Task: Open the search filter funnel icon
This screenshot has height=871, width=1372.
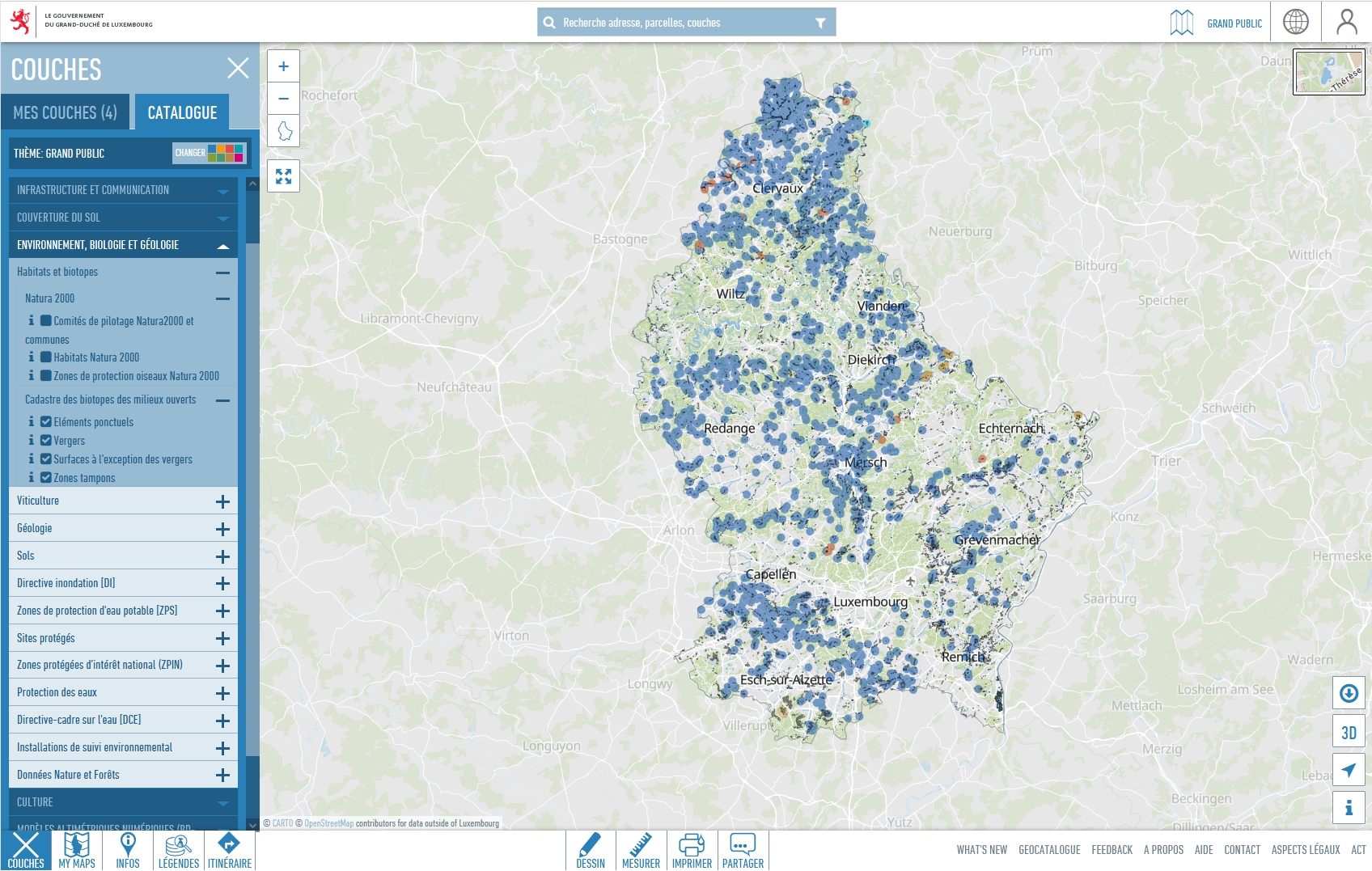Action: [x=820, y=23]
